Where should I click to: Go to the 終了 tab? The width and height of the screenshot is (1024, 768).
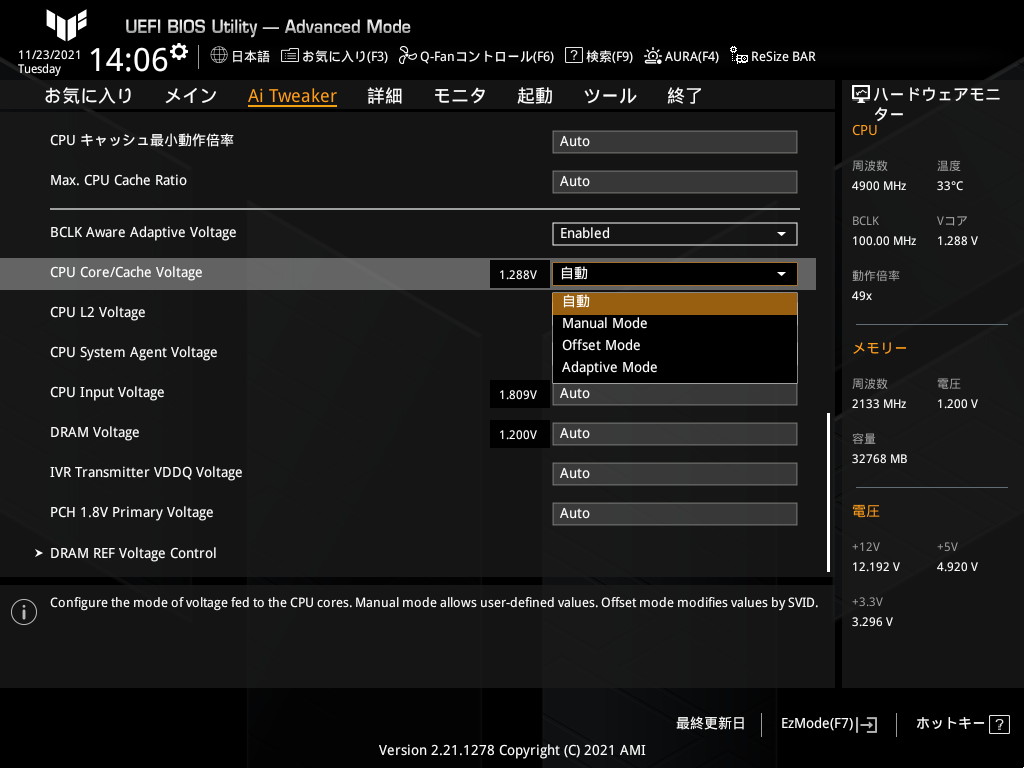point(684,95)
